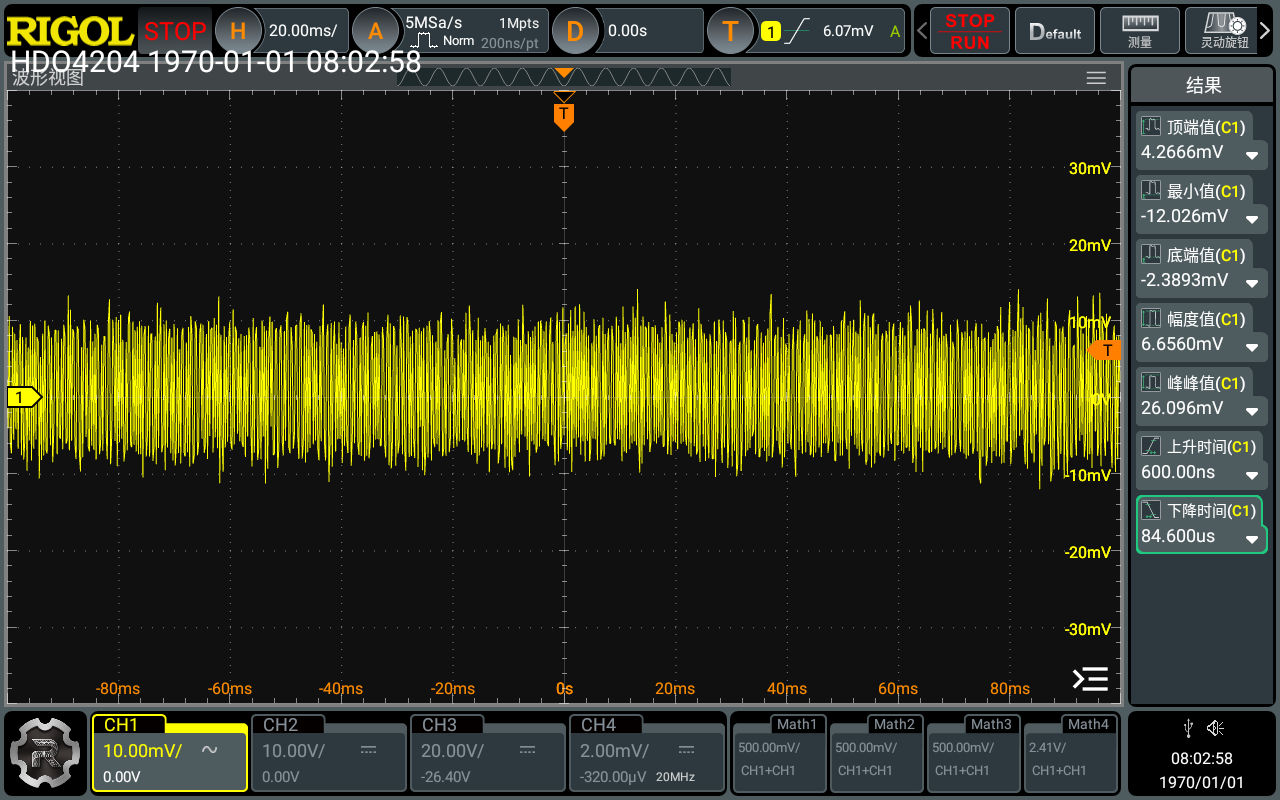The image size is (1280, 800).
Task: Open the acquisition A settings
Action: [374, 31]
